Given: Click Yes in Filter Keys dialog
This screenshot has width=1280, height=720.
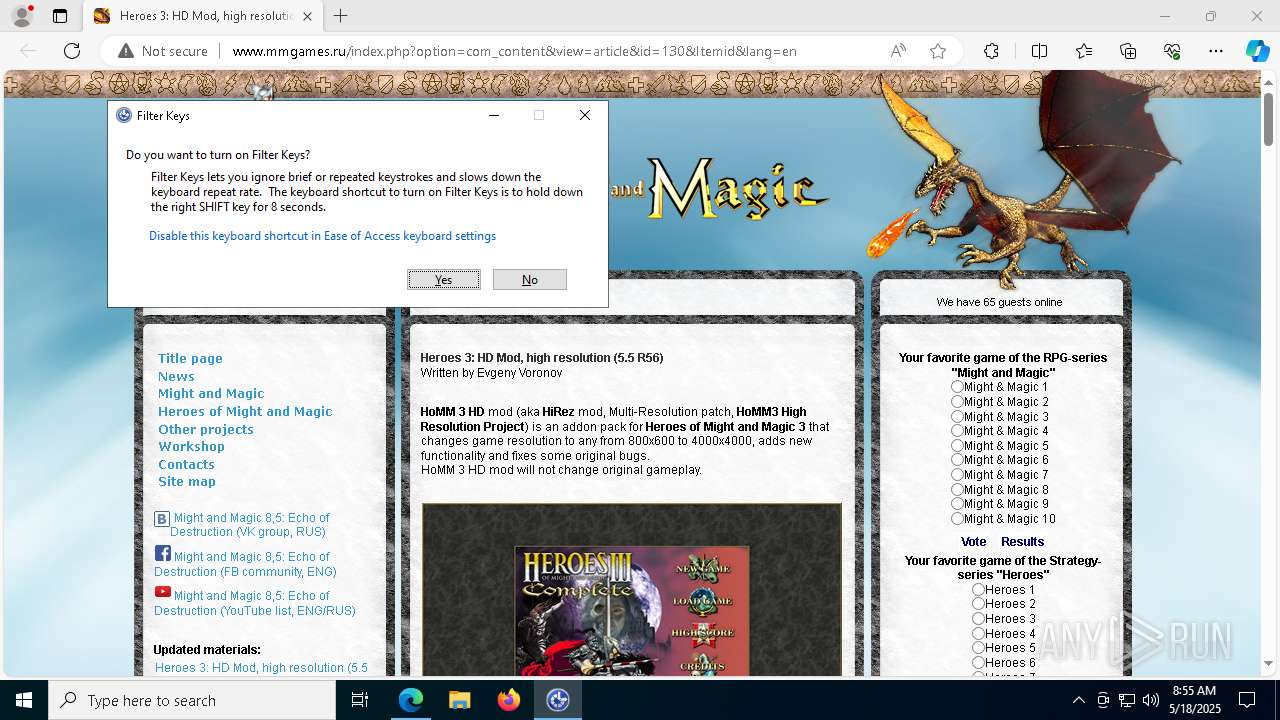Looking at the screenshot, I should [444, 280].
